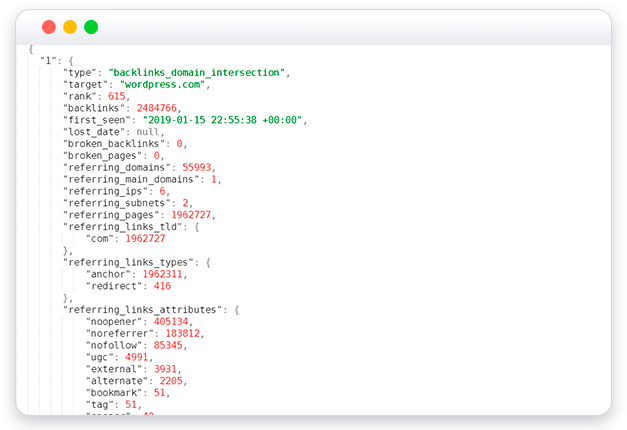Click the first_seen date string value
This screenshot has height=430, width=627.
coord(222,120)
